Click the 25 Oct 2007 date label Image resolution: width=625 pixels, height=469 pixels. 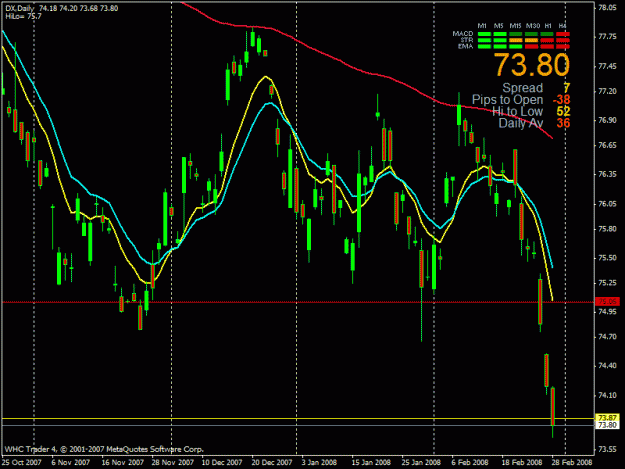22,462
